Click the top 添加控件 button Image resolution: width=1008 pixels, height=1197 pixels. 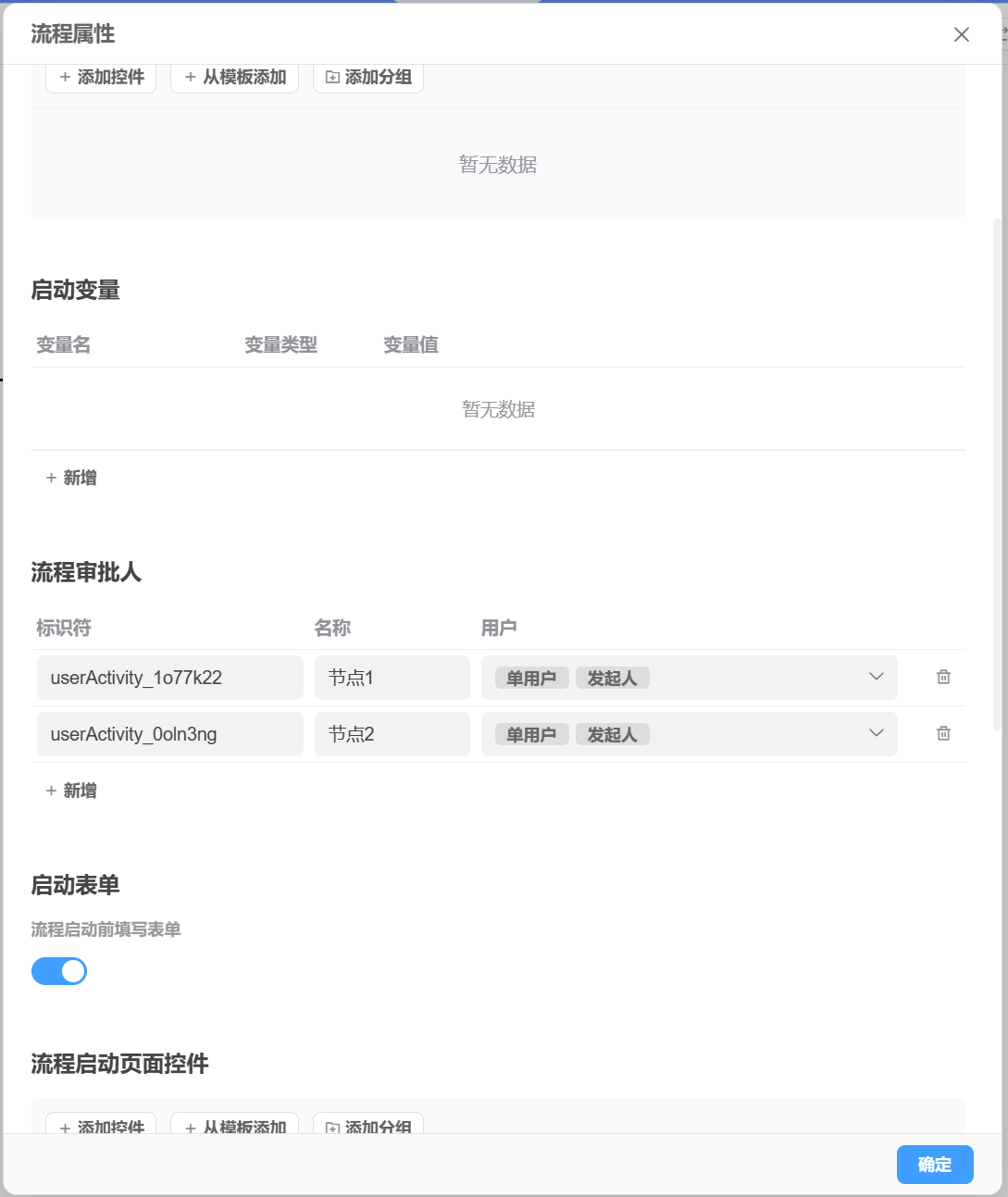(101, 78)
